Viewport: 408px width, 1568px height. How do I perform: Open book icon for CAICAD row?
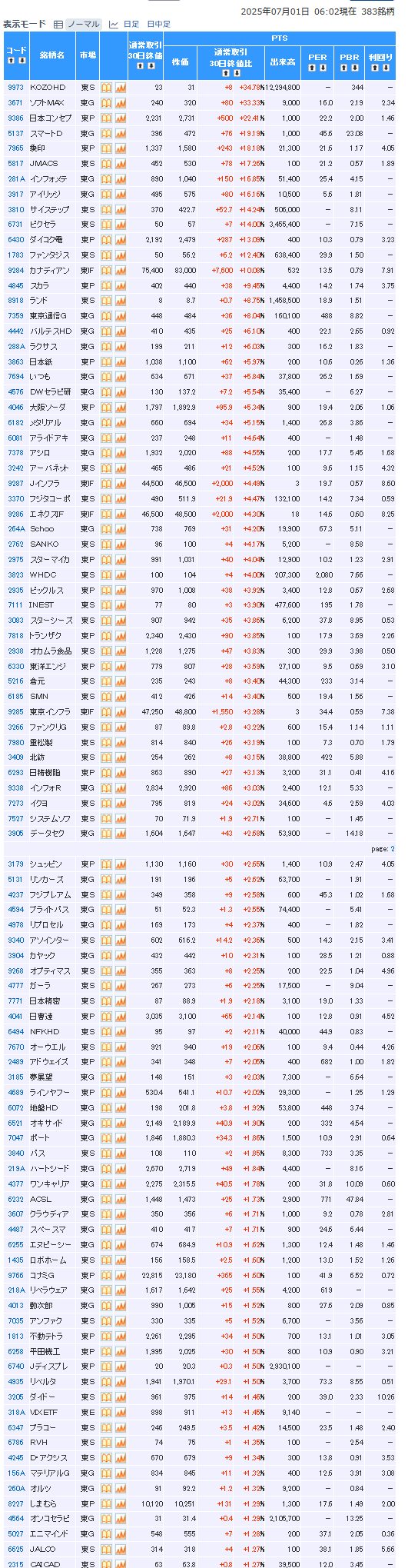click(x=107, y=1563)
